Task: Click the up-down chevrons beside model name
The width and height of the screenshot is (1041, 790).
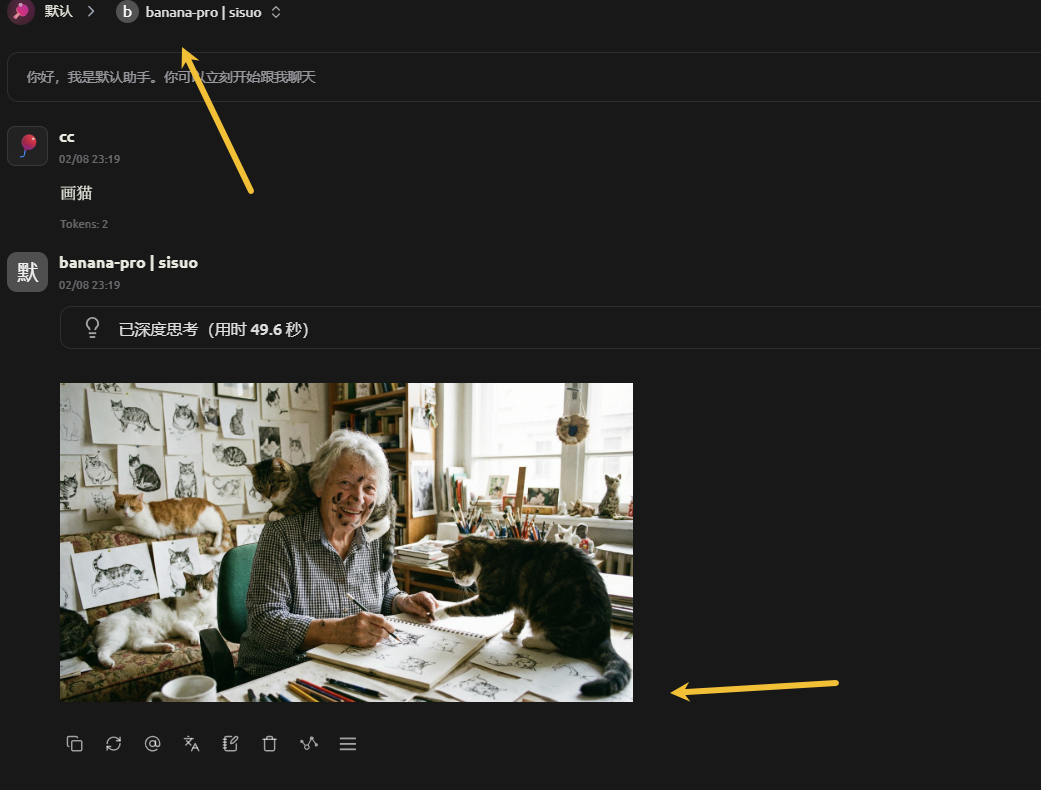Action: point(276,12)
